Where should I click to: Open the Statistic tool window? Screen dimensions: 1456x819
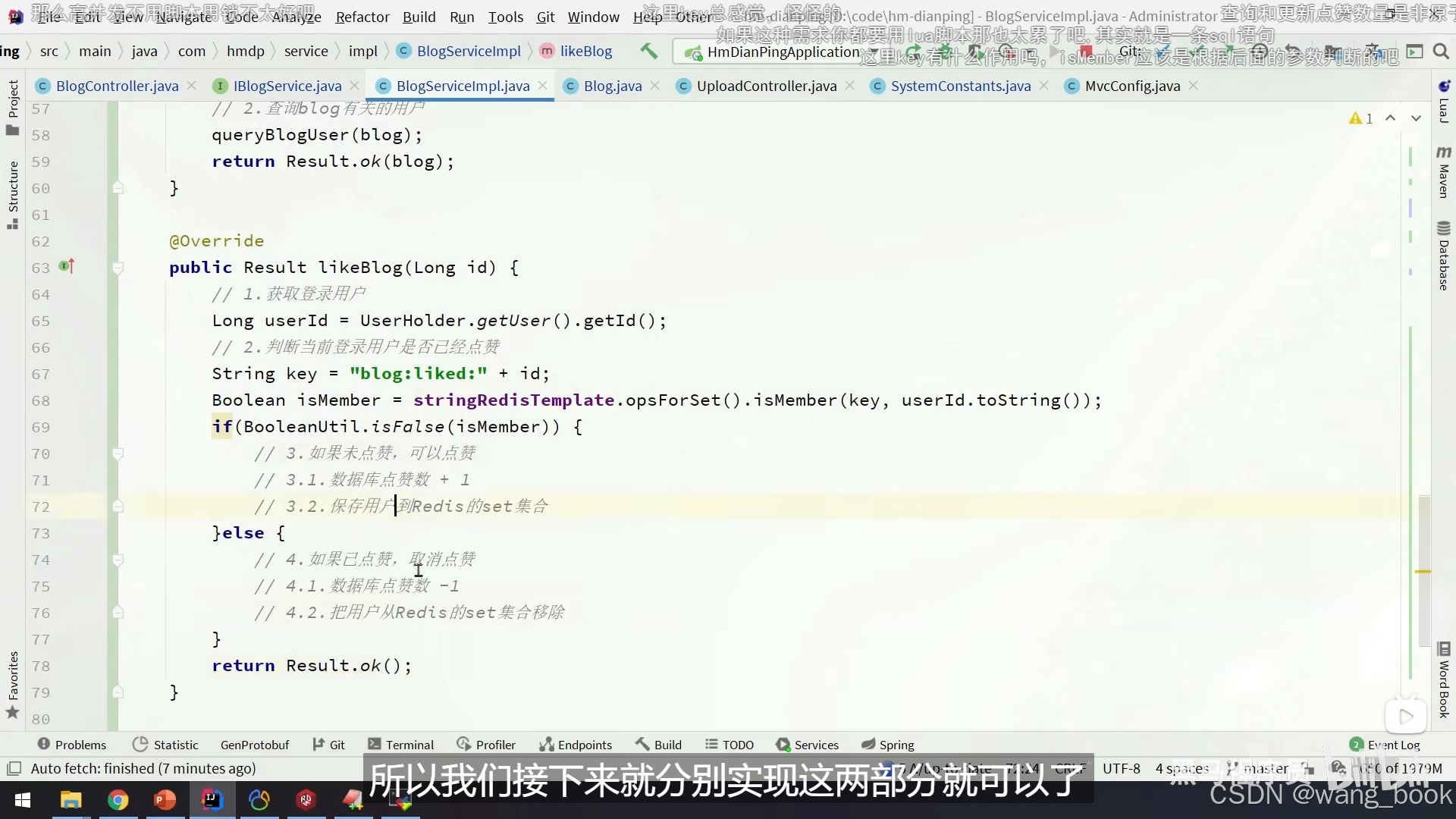click(165, 745)
